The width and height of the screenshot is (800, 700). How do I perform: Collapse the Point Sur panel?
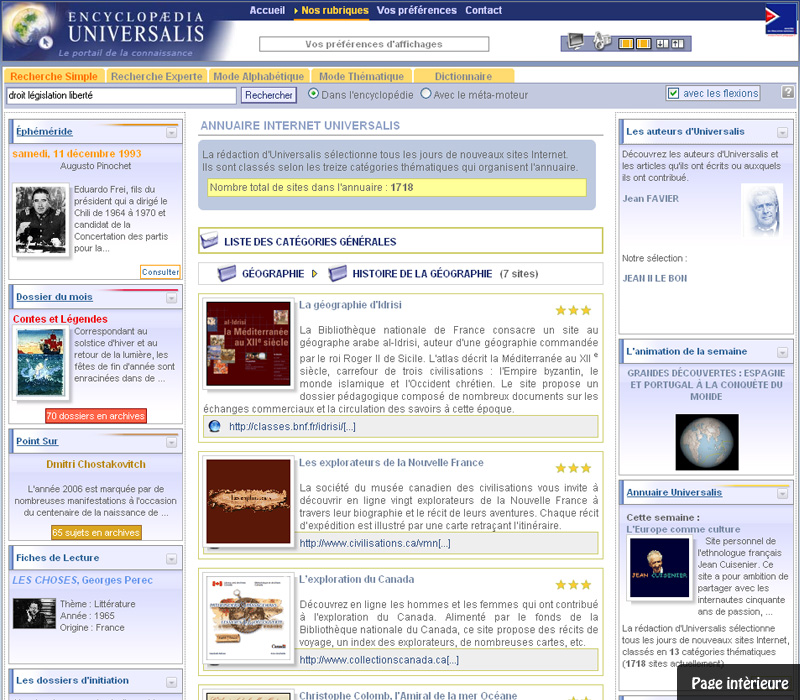pyautogui.click(x=171, y=442)
